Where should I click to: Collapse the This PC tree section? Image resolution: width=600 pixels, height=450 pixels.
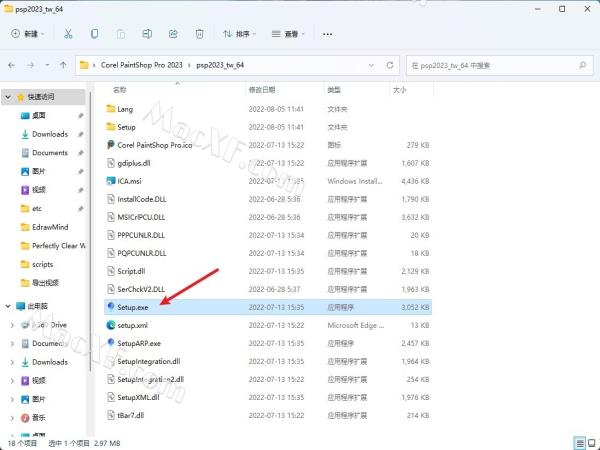[8, 306]
